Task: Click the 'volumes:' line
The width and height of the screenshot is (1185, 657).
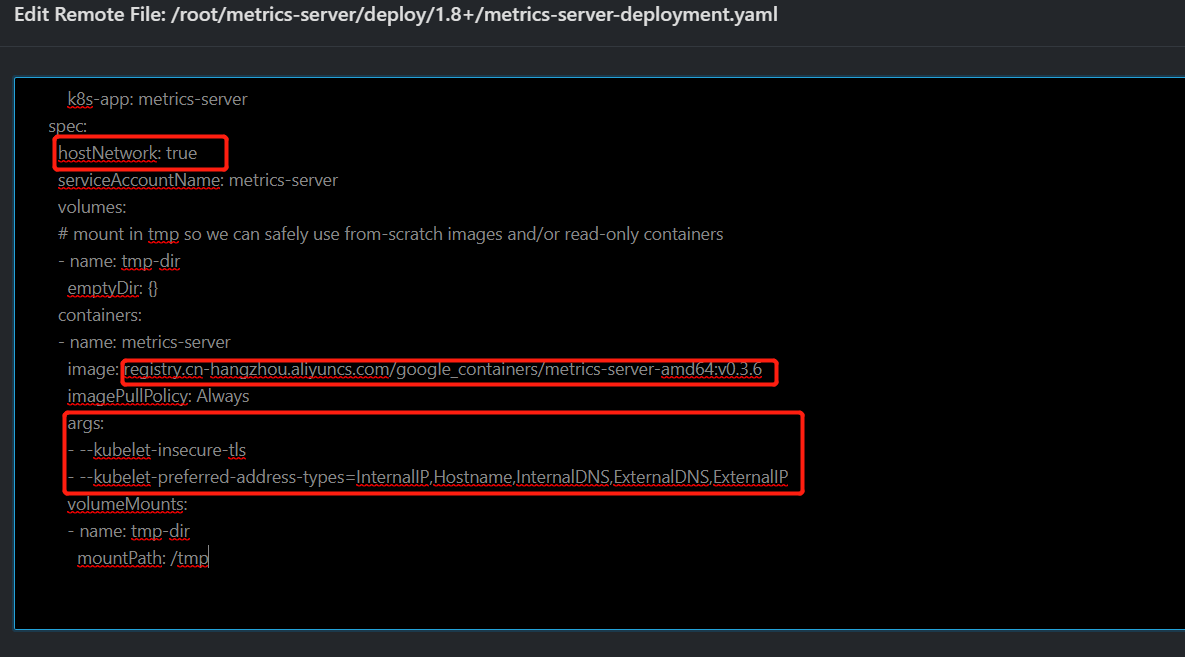Action: pyautogui.click(x=92, y=207)
